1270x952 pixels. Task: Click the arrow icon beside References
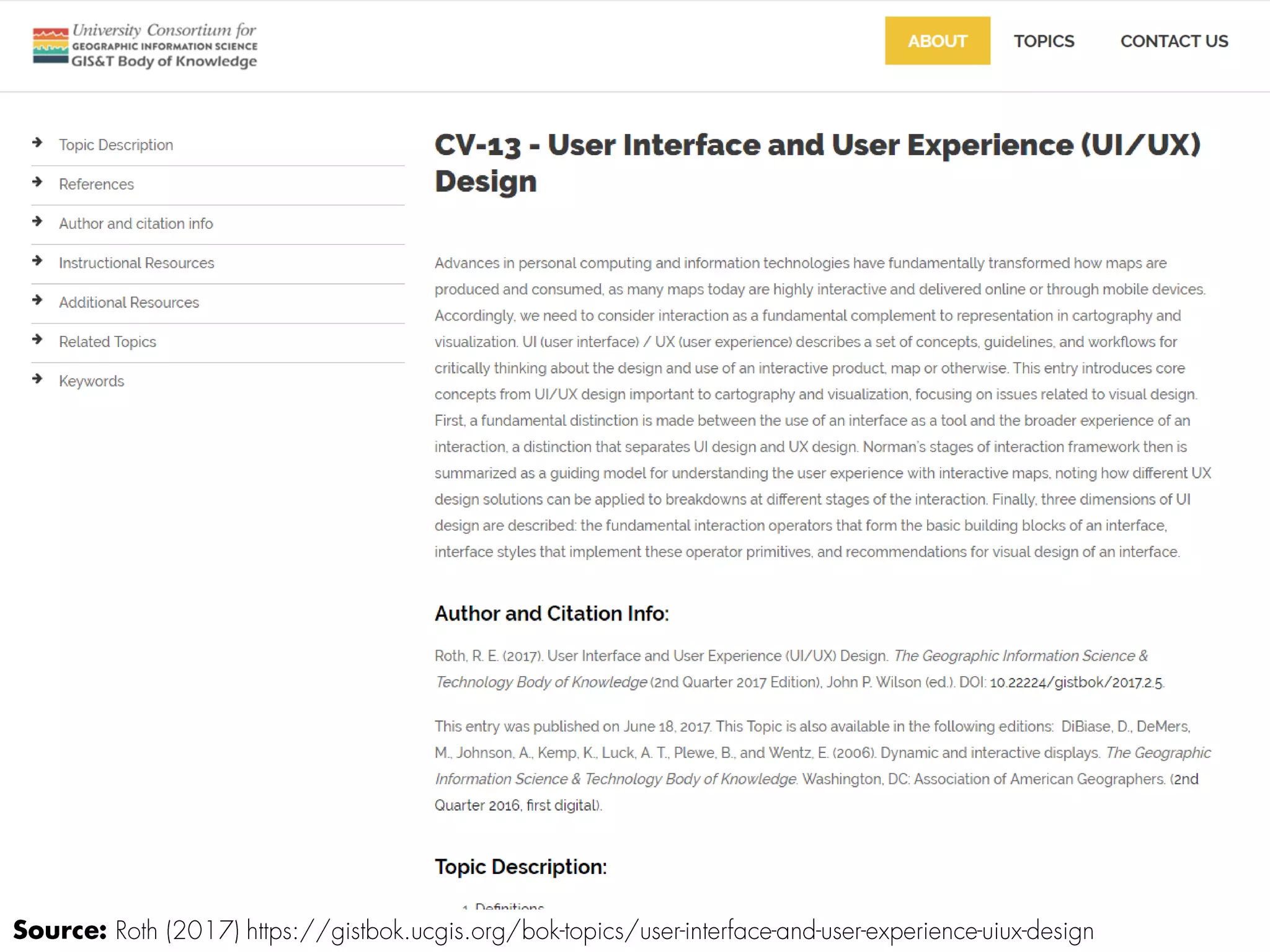(37, 182)
